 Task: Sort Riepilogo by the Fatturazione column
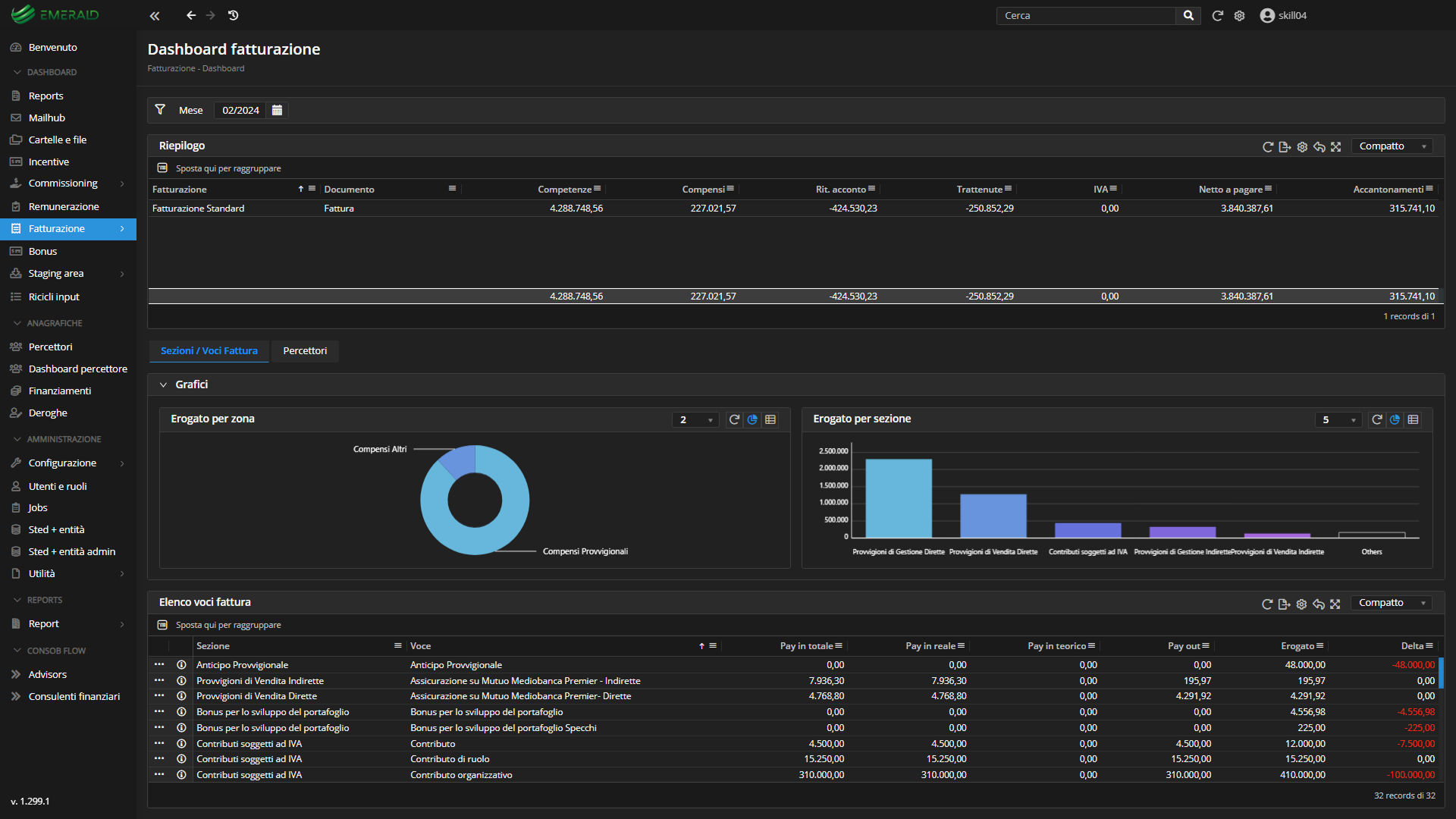click(x=179, y=189)
